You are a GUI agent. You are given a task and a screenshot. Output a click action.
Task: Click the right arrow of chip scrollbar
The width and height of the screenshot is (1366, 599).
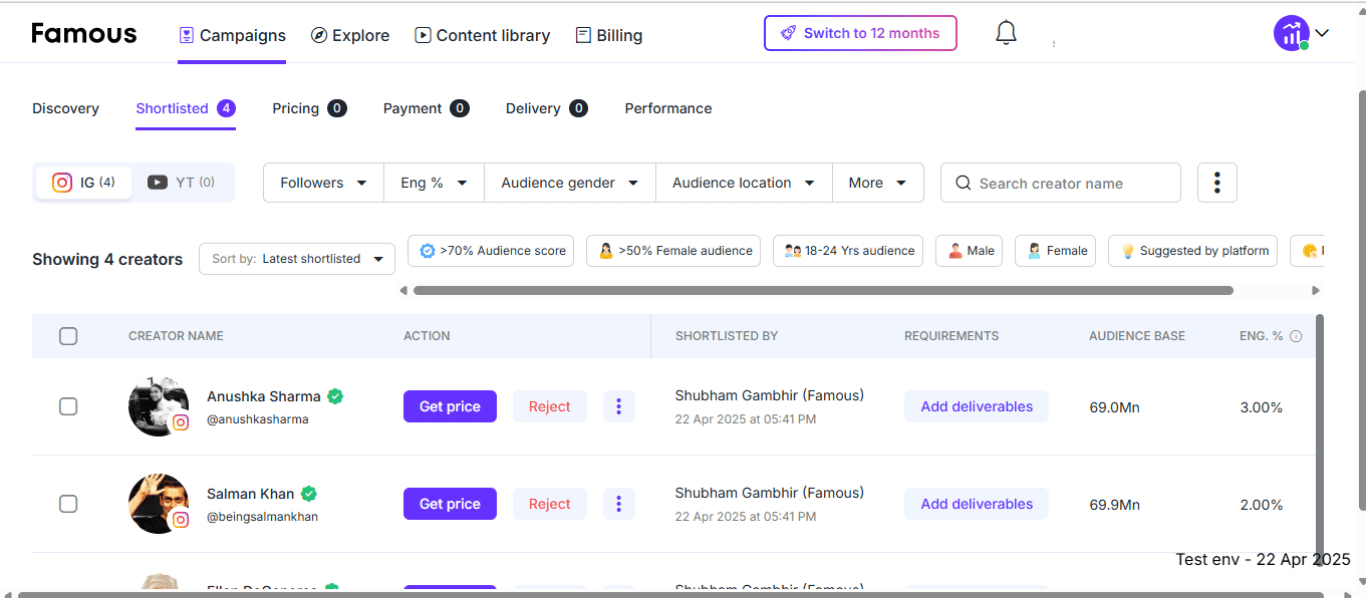1316,291
